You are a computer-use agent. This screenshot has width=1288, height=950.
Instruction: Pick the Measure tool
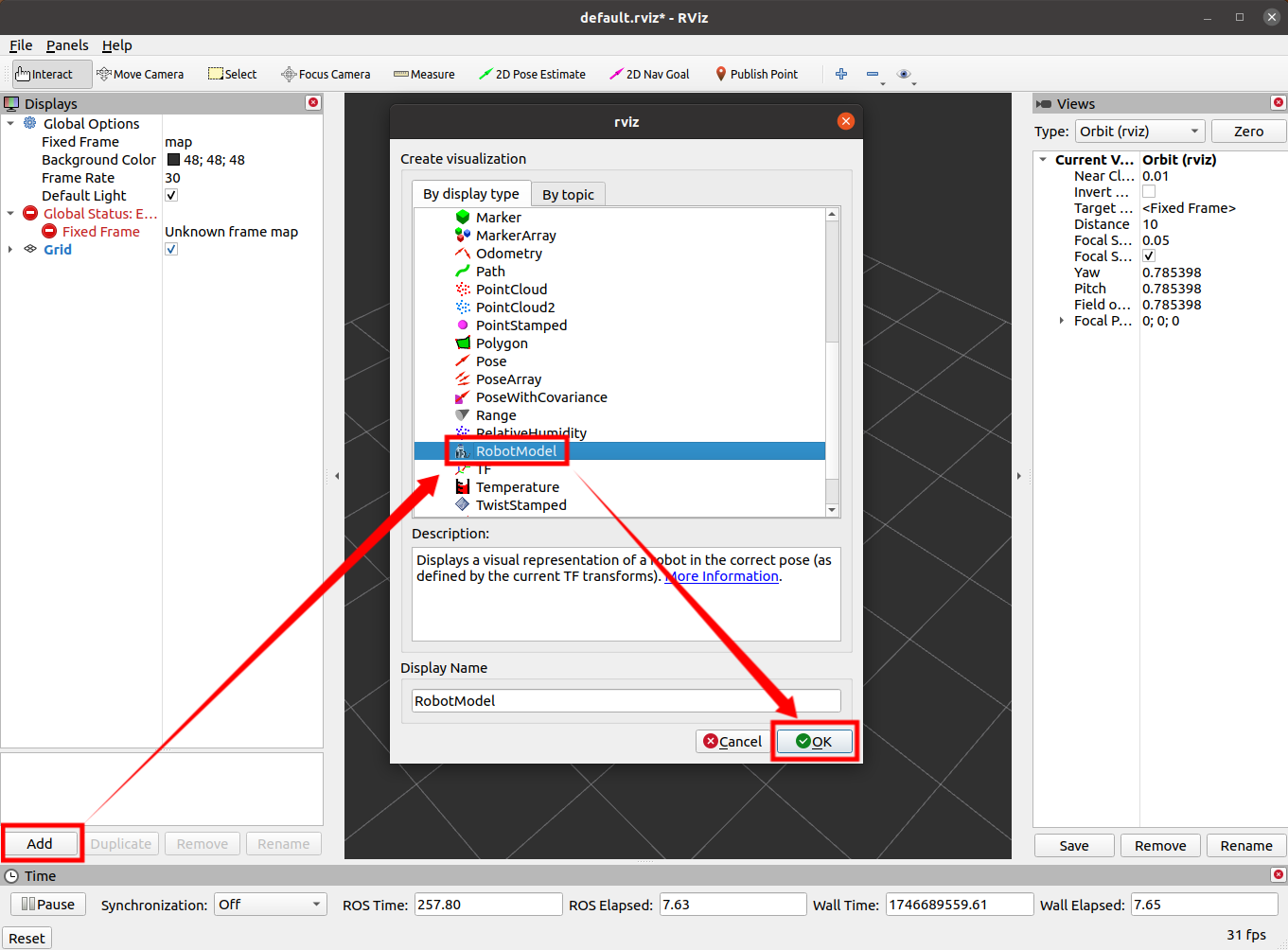pyautogui.click(x=424, y=74)
